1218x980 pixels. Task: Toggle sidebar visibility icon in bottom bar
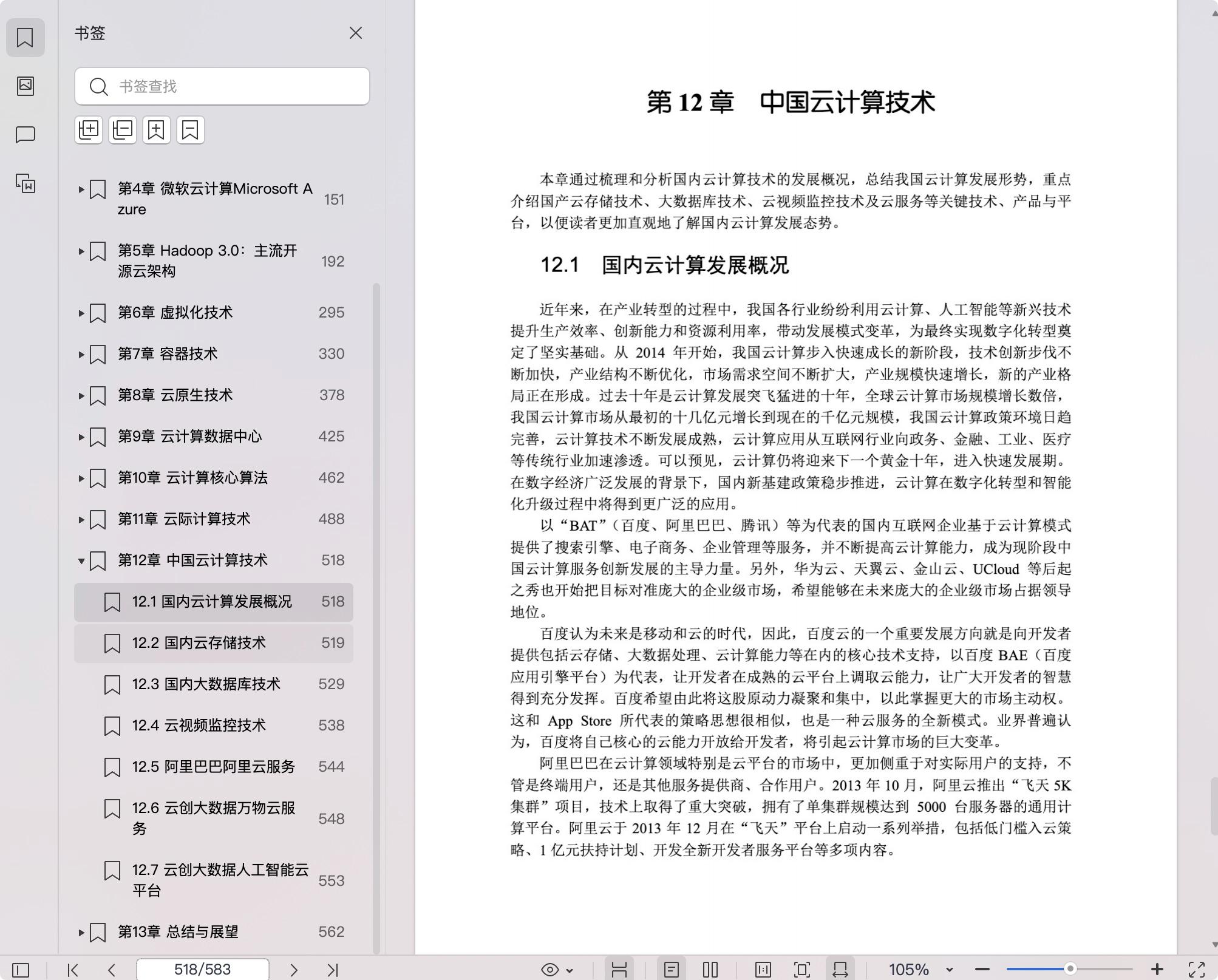pos(20,970)
